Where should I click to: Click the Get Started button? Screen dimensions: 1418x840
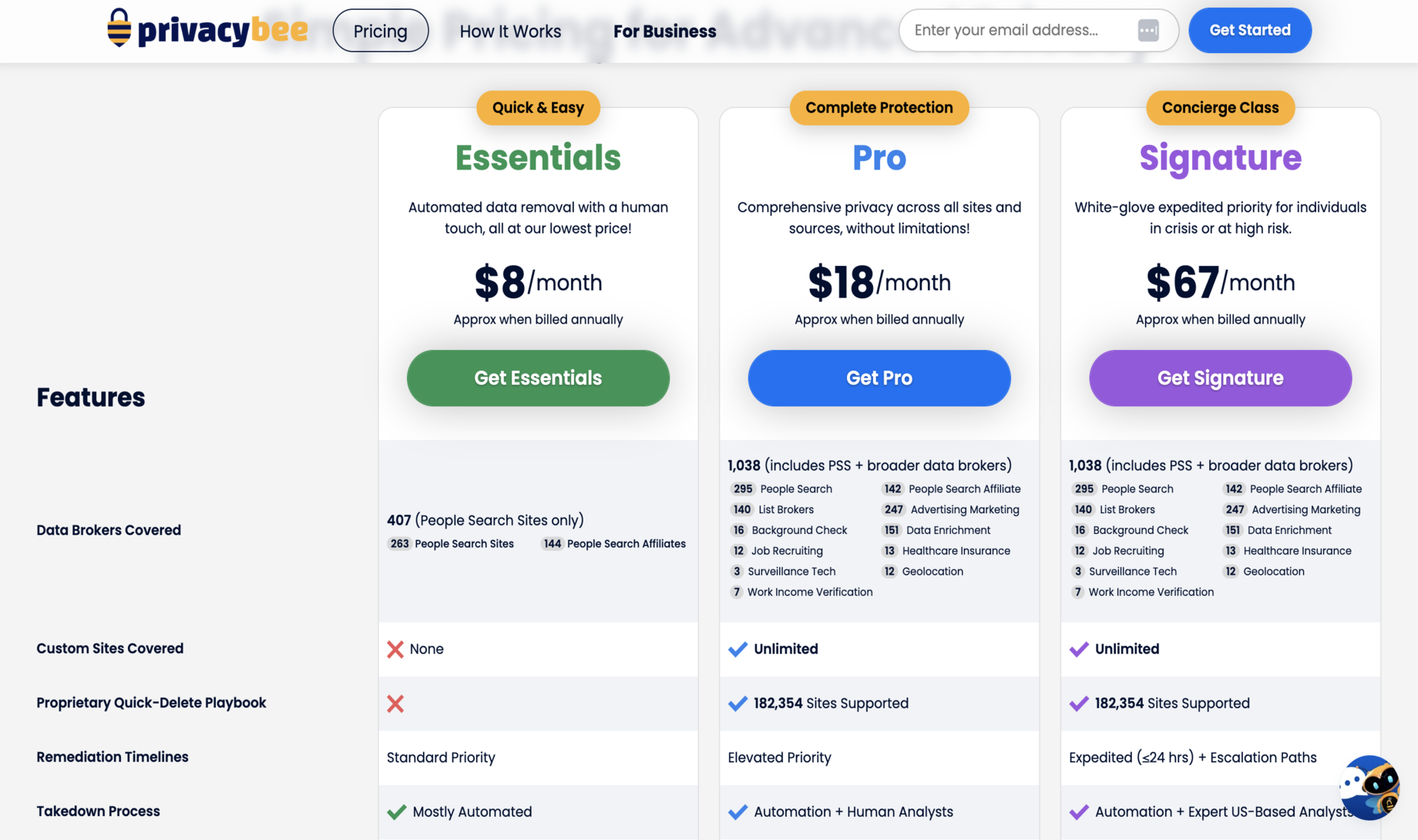1249,30
